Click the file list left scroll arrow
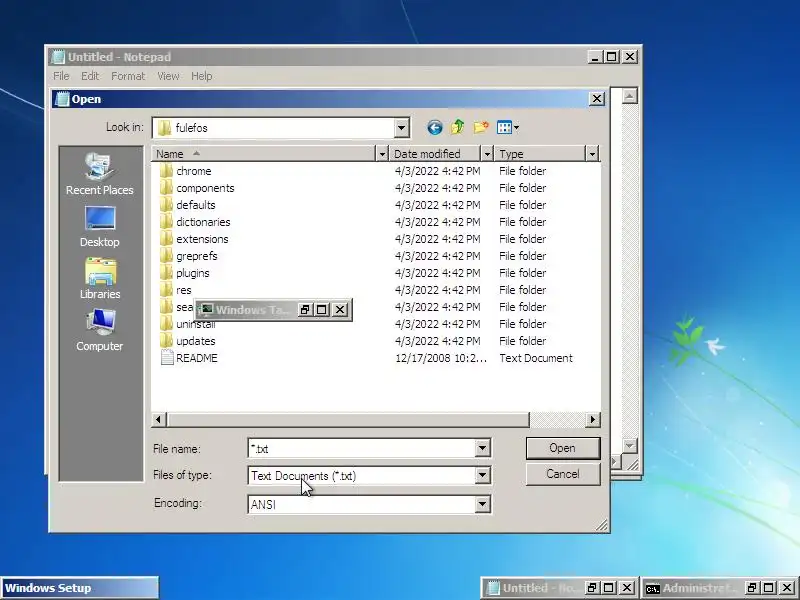 [x=159, y=419]
